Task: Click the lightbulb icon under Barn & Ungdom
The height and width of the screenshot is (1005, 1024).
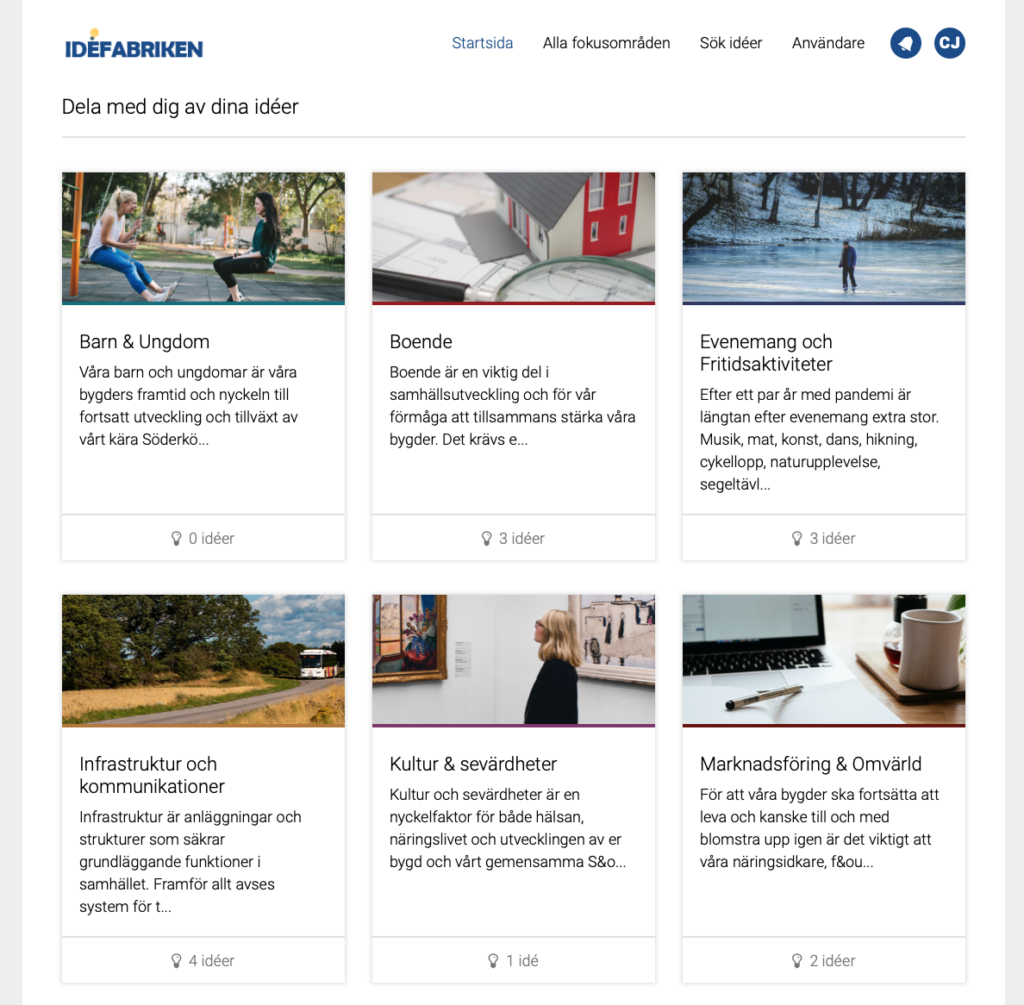Action: pos(176,538)
